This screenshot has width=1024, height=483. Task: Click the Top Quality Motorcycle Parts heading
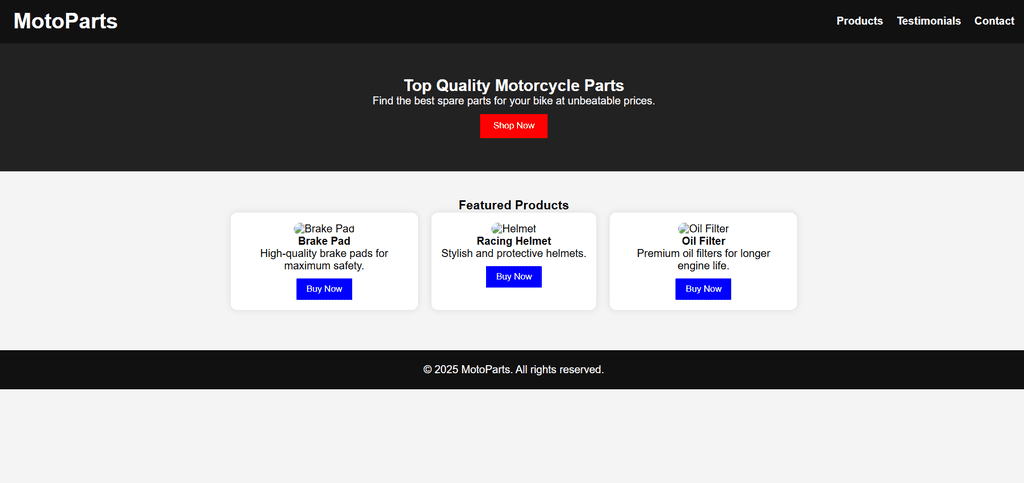tap(513, 86)
